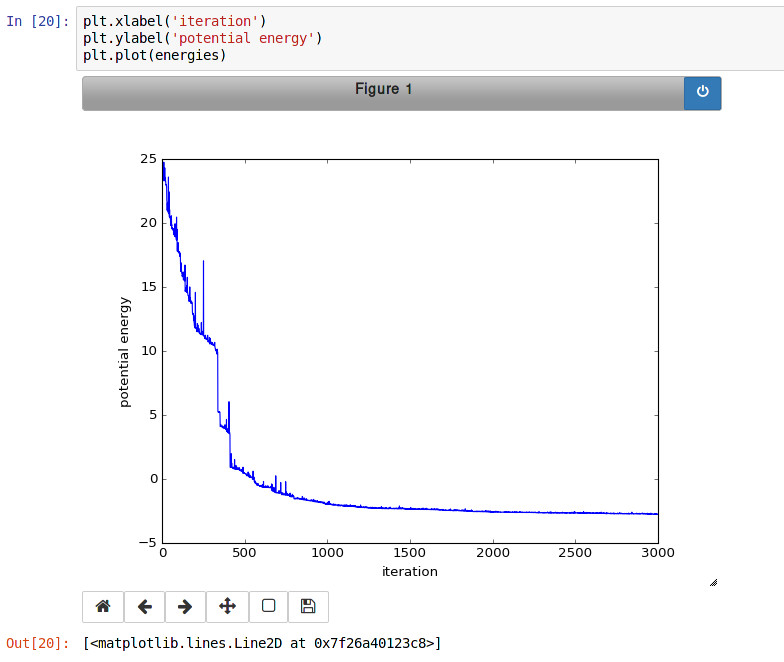Image resolution: width=784 pixels, height=662 pixels.
Task: Download the figure with save icon
Action: pos(308,606)
